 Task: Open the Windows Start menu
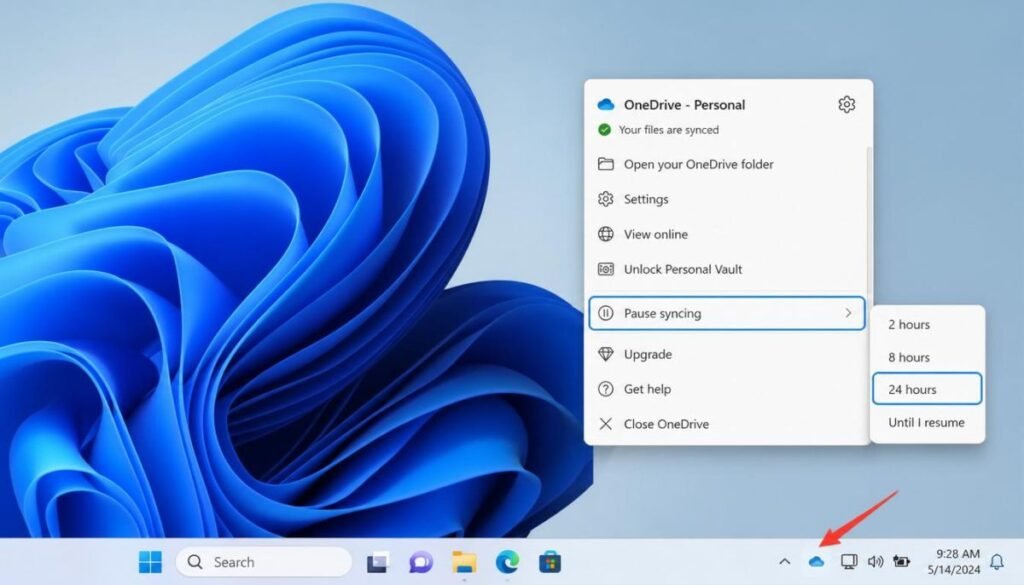click(x=150, y=561)
